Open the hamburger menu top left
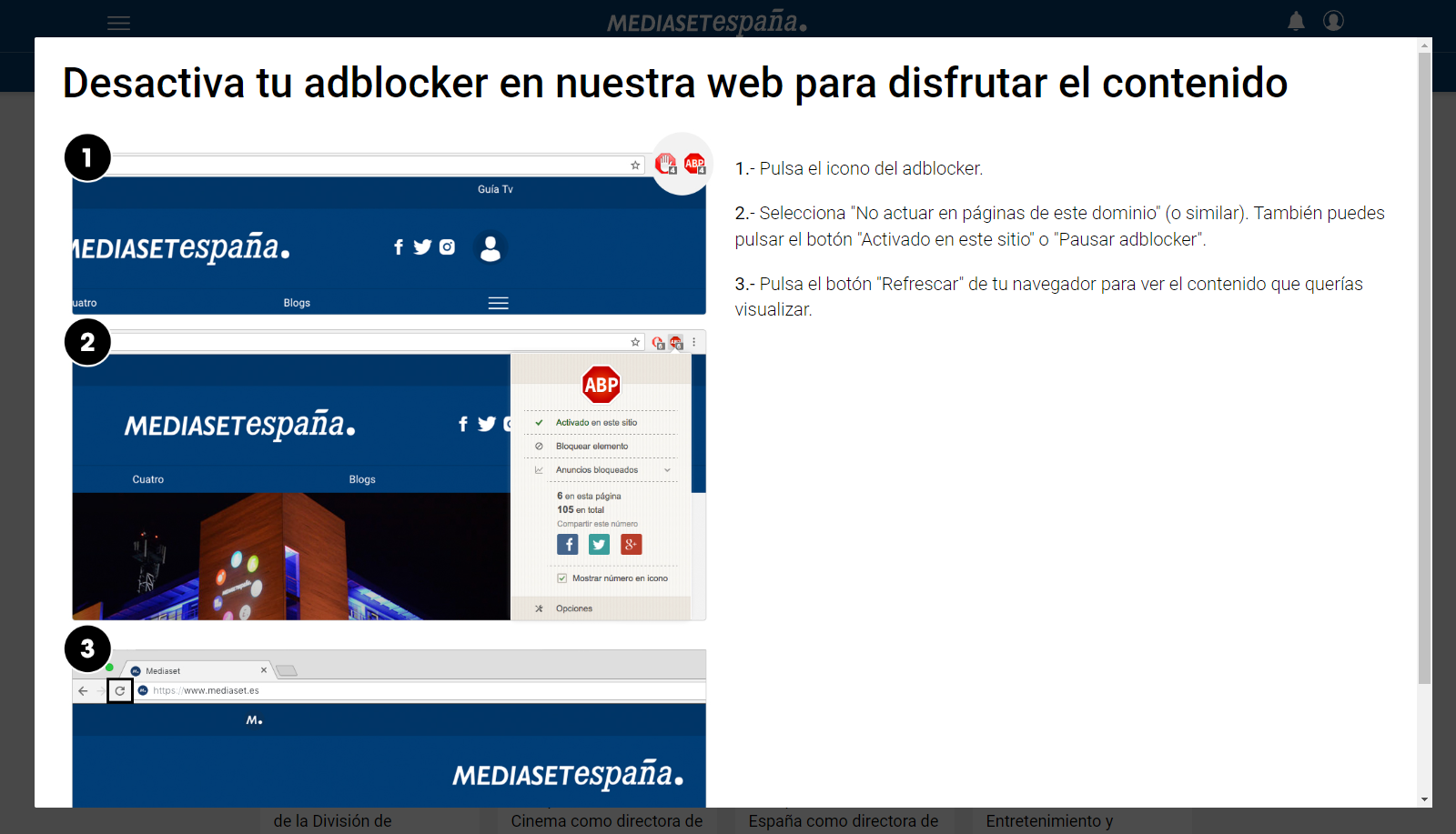Screen dimensions: 1456x834 coord(118,23)
